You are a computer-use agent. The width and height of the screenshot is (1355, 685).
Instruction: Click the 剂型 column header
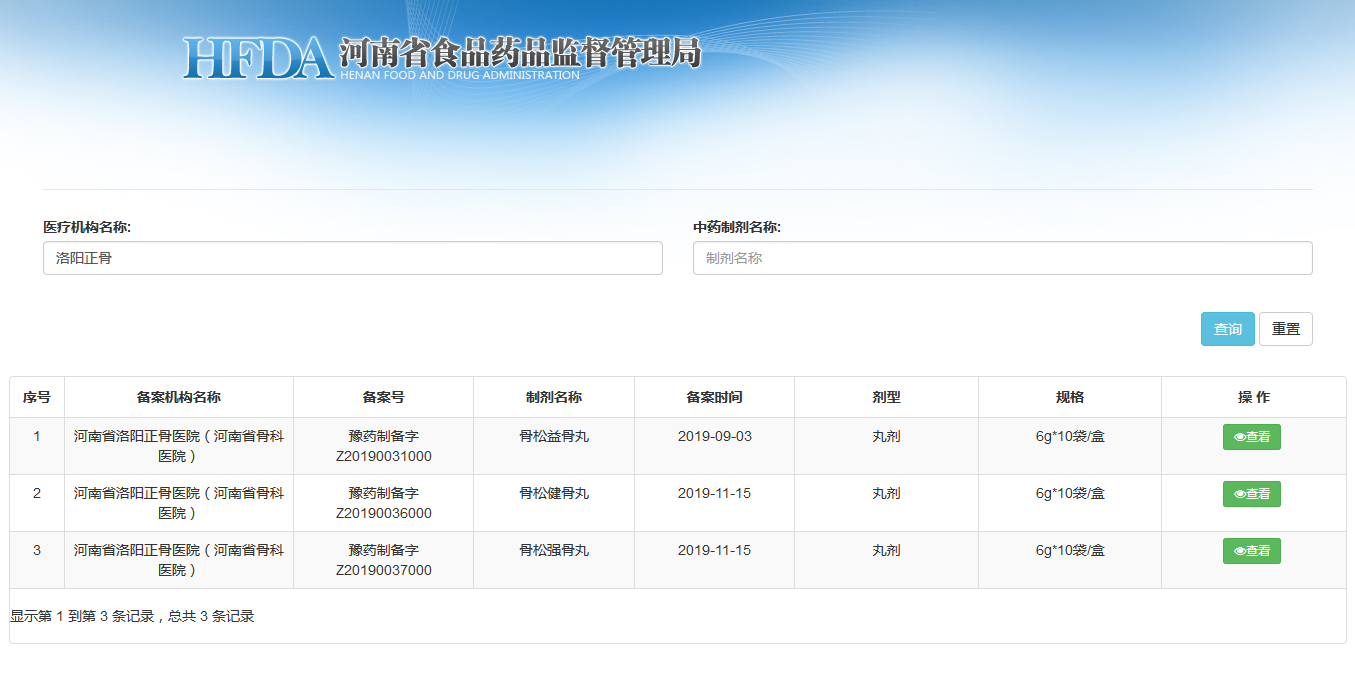pyautogui.click(x=886, y=397)
